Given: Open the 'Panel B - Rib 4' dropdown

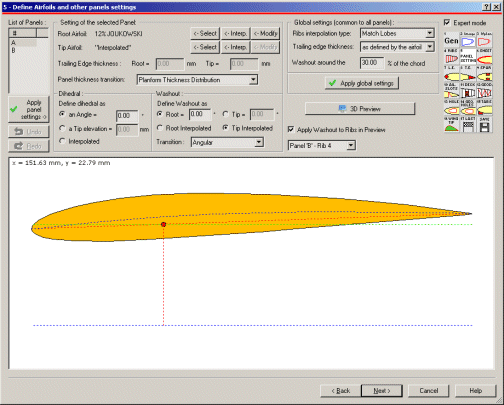Looking at the screenshot, I should pyautogui.click(x=322, y=145).
